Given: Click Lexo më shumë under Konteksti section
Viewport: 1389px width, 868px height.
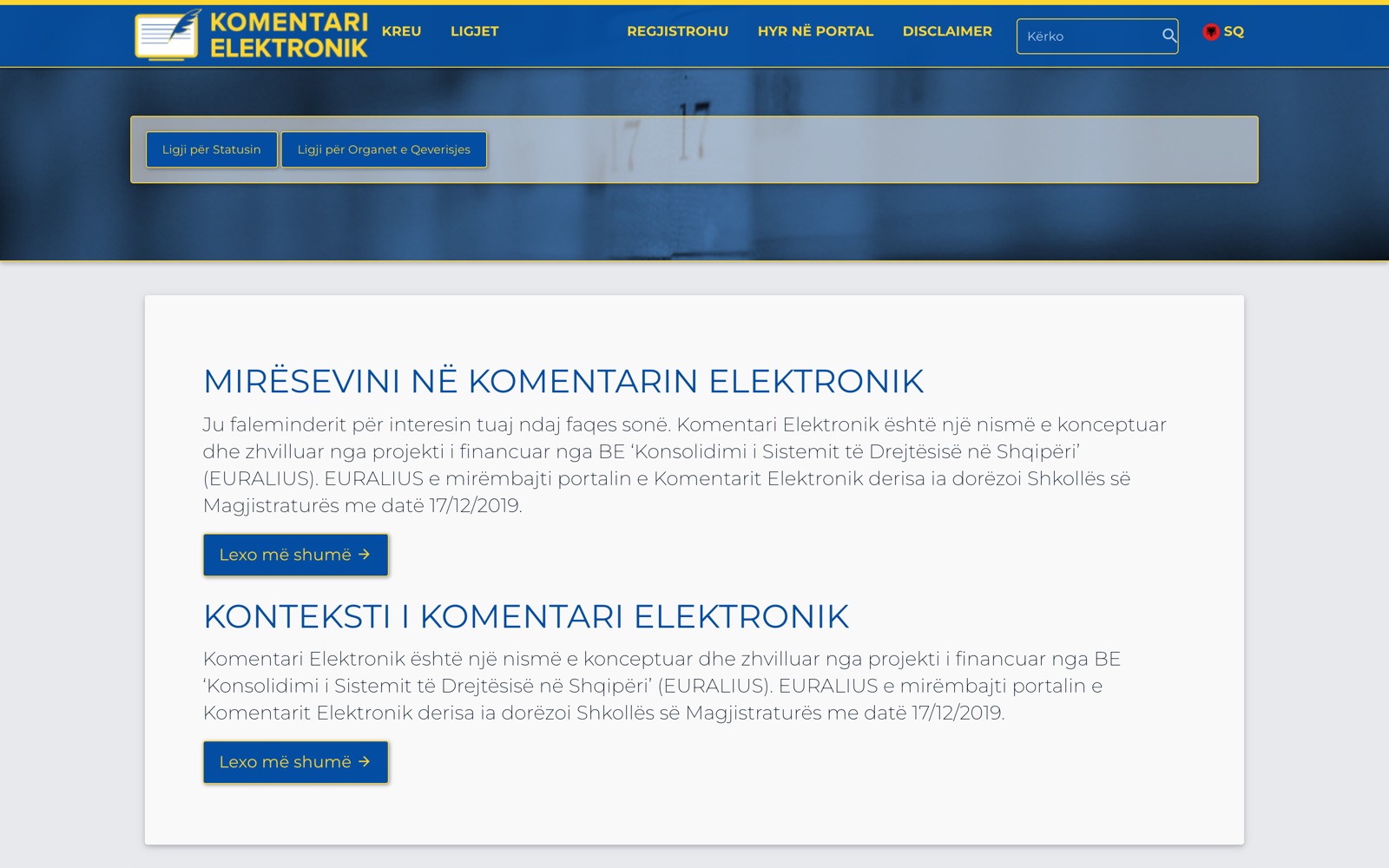Looking at the screenshot, I should tap(295, 762).
